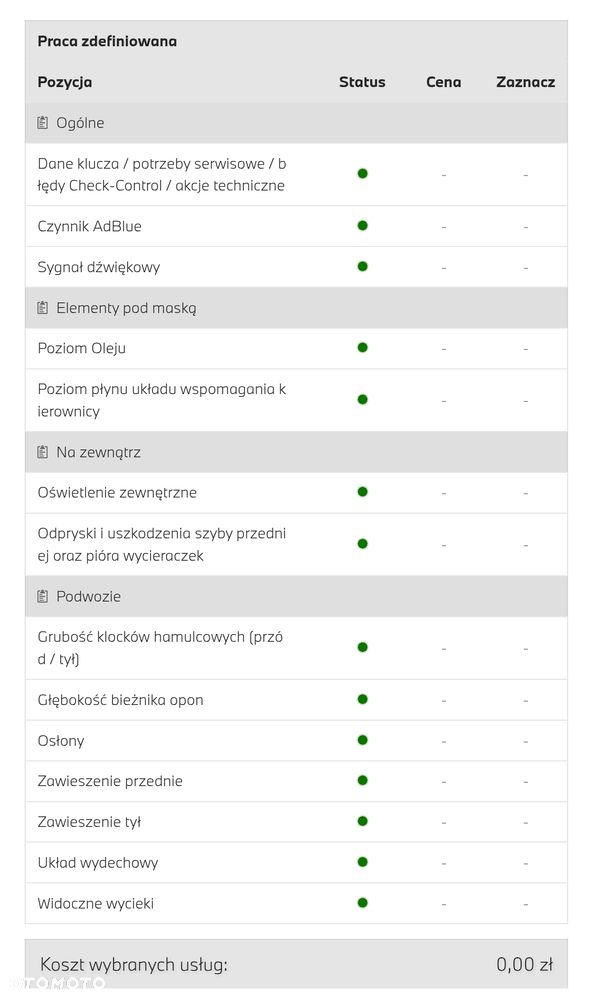Click the Status column header

pos(362,82)
